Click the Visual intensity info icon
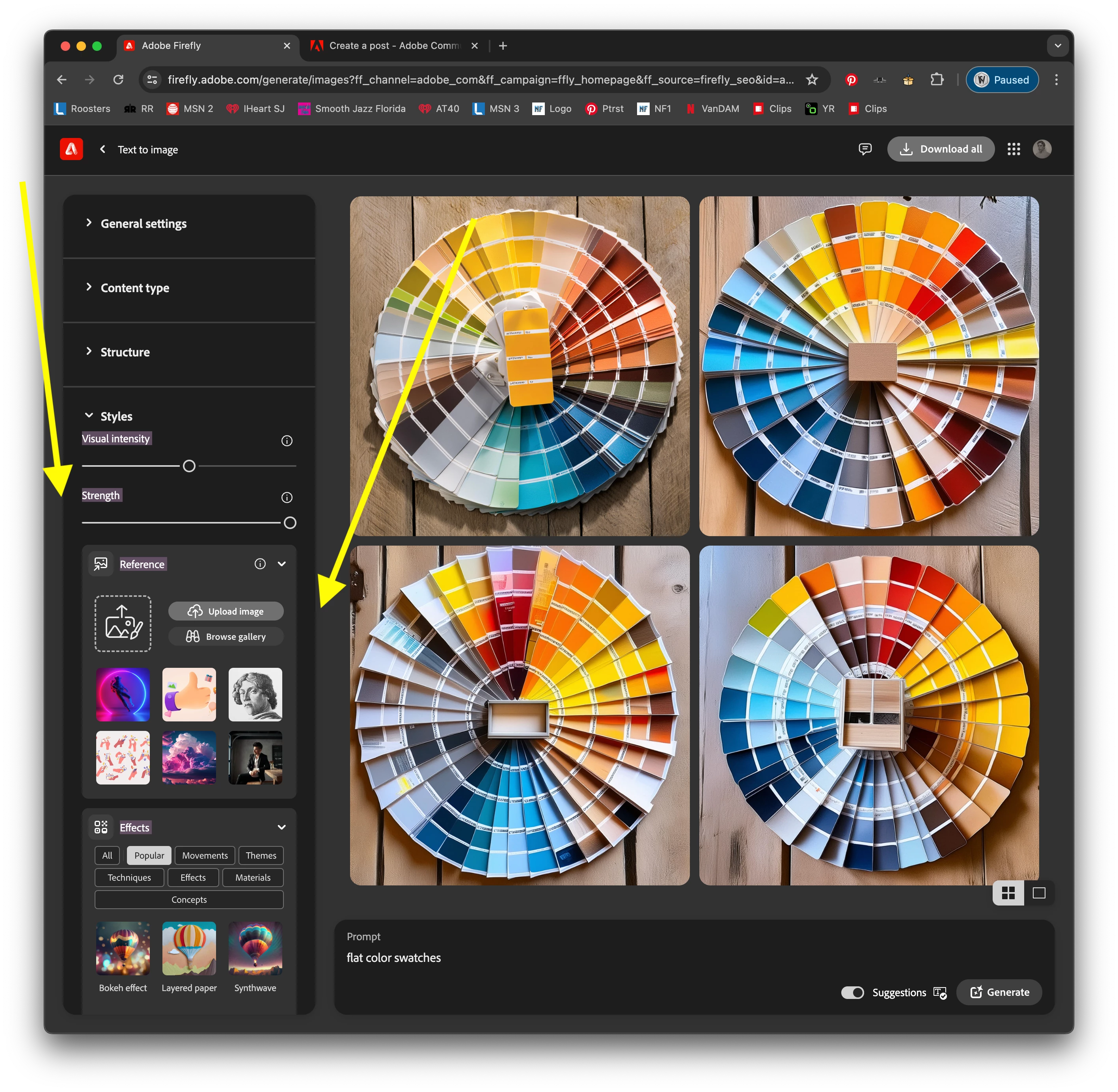 pyautogui.click(x=287, y=440)
